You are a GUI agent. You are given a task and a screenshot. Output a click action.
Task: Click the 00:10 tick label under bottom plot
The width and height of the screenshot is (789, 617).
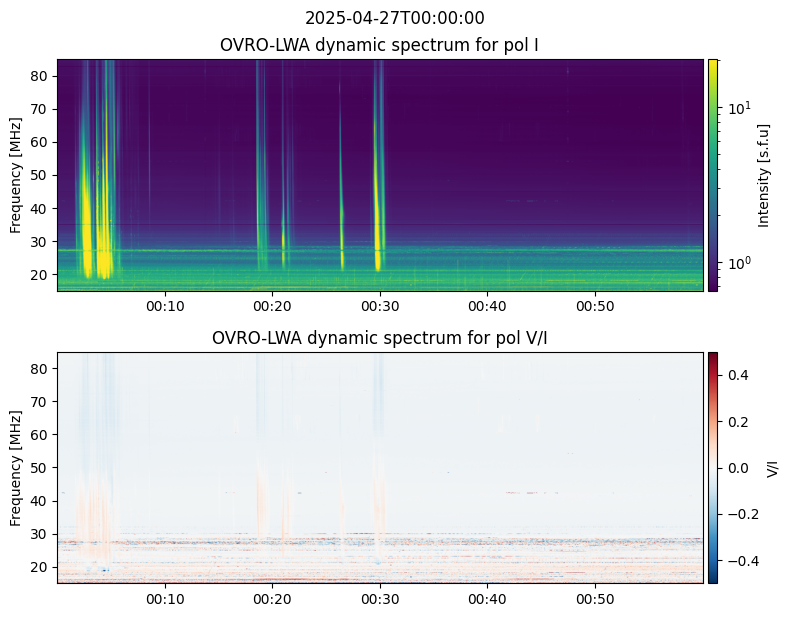165,599
